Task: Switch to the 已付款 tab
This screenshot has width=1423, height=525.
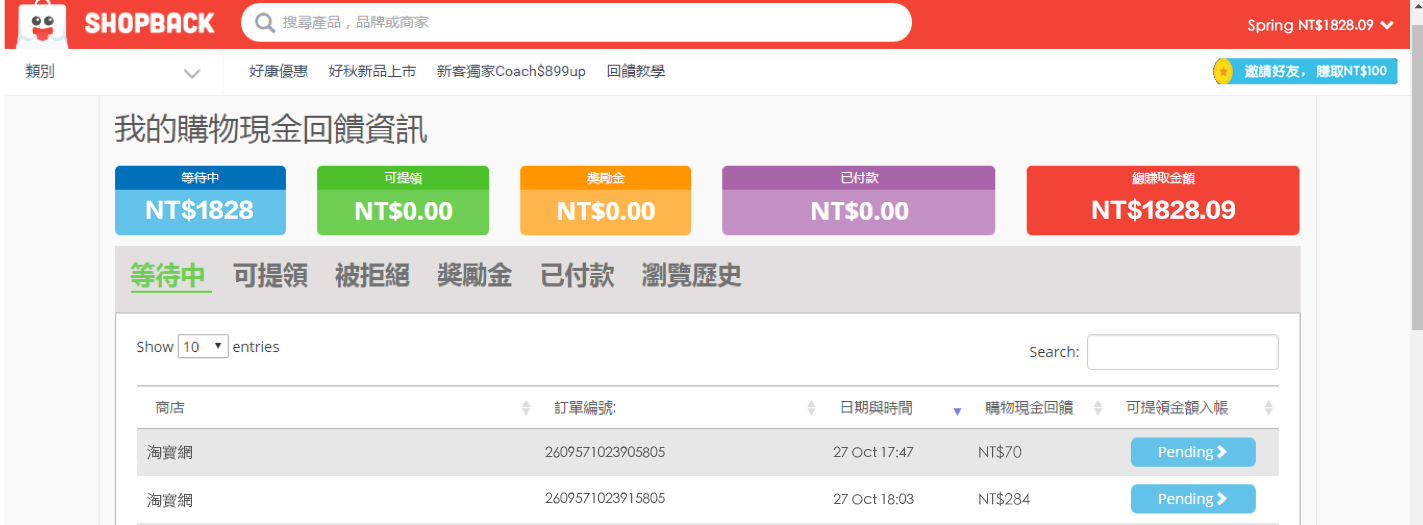Action: (x=577, y=276)
